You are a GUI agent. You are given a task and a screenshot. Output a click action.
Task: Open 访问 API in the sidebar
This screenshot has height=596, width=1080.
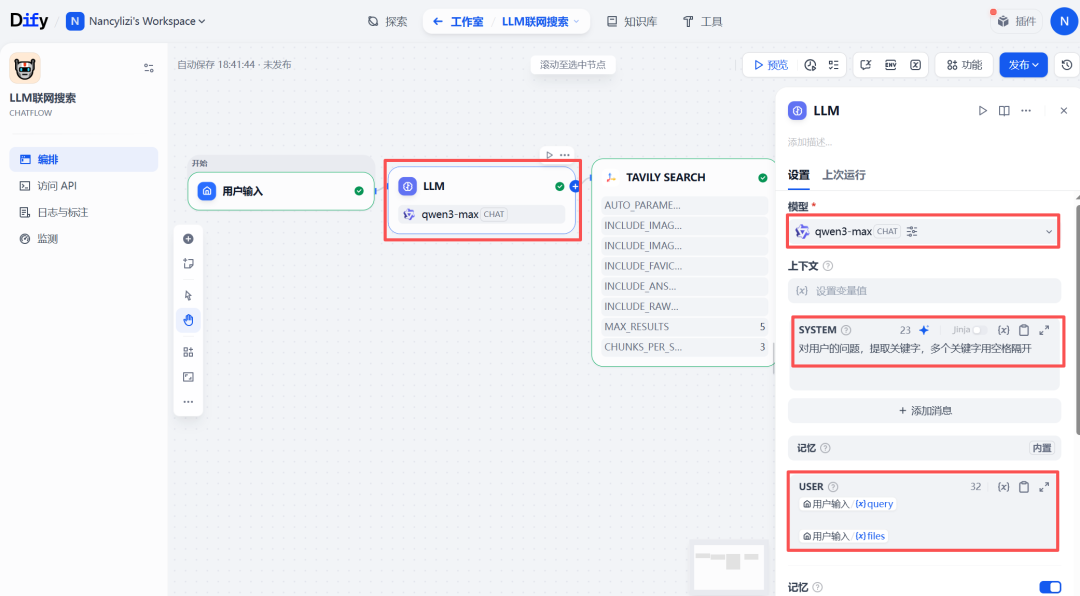83,186
